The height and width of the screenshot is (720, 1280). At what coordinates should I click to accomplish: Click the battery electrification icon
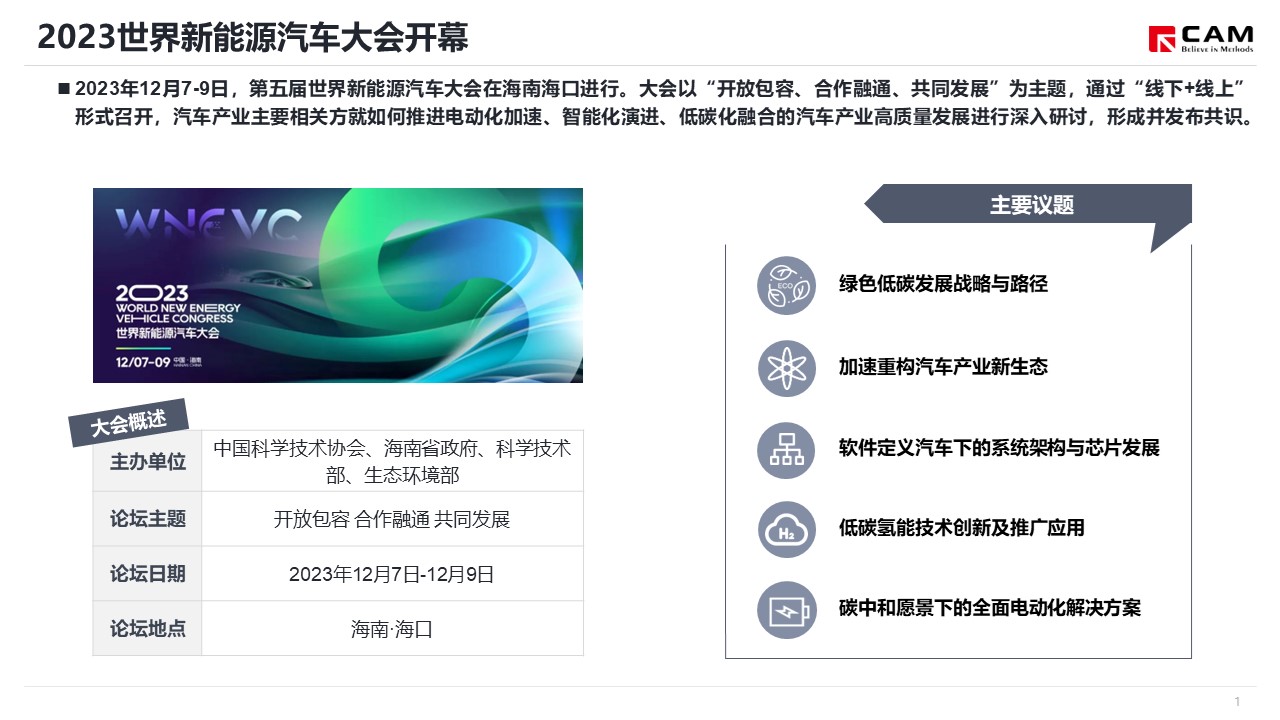pos(786,609)
